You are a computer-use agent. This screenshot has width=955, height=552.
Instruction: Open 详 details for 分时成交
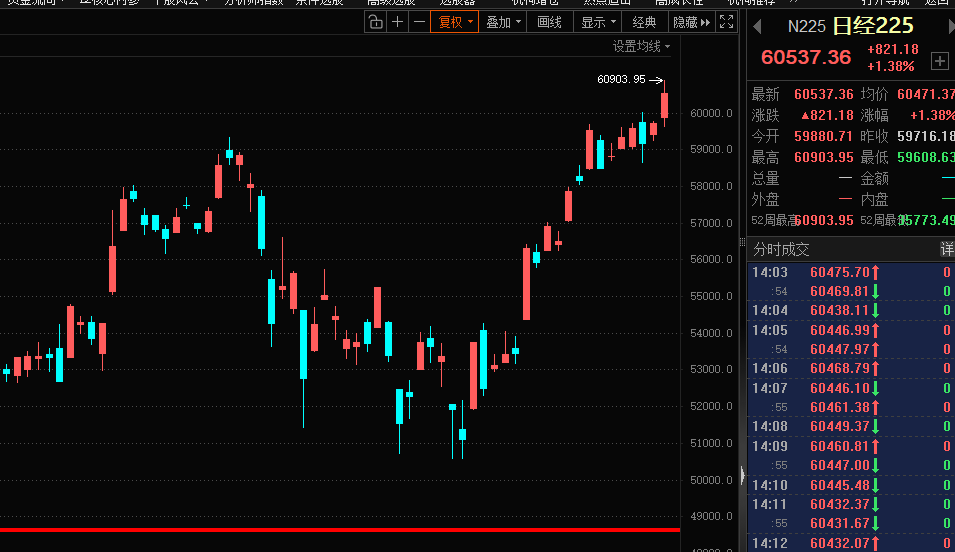(x=946, y=249)
